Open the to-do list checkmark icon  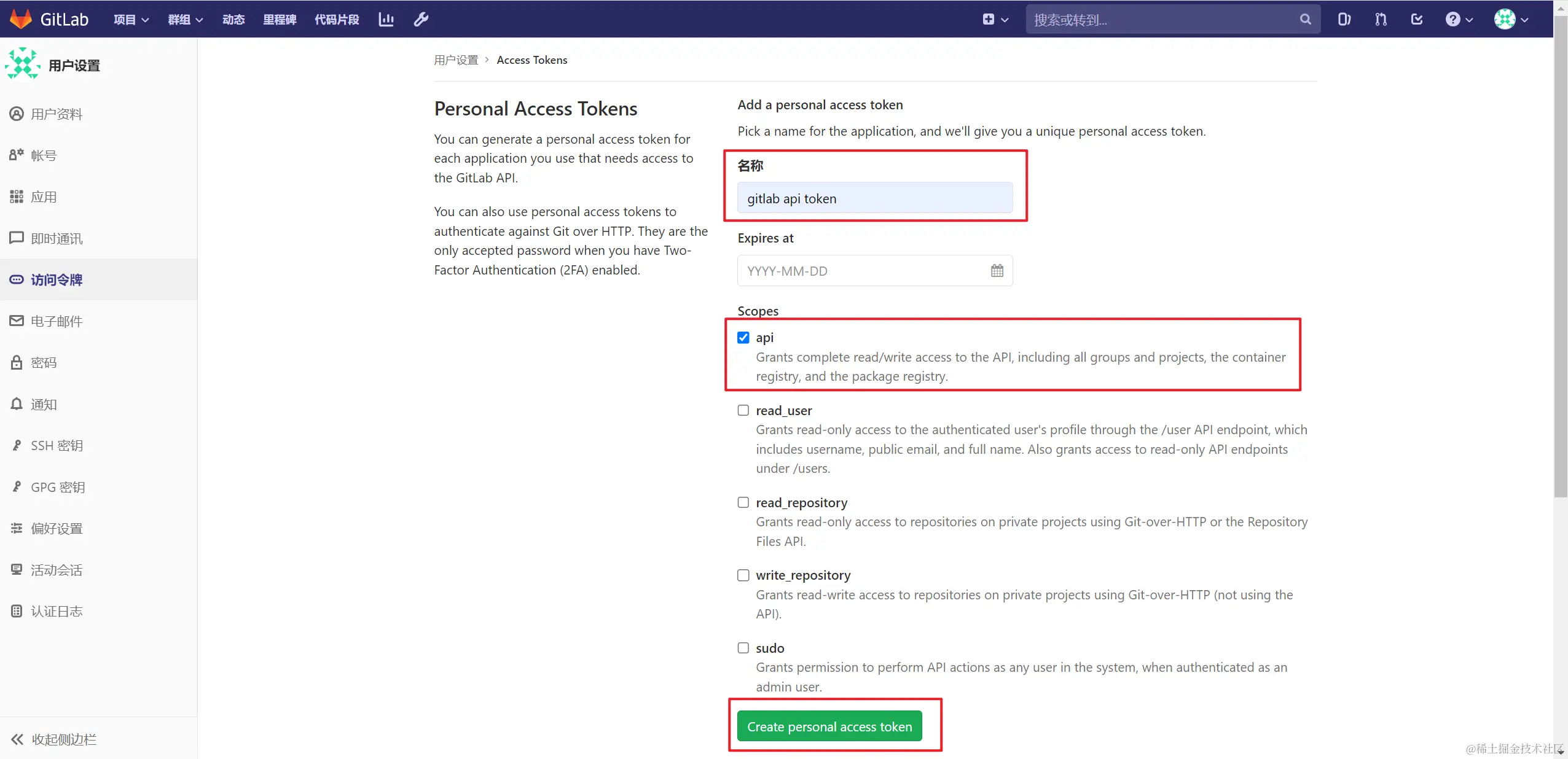(x=1417, y=20)
